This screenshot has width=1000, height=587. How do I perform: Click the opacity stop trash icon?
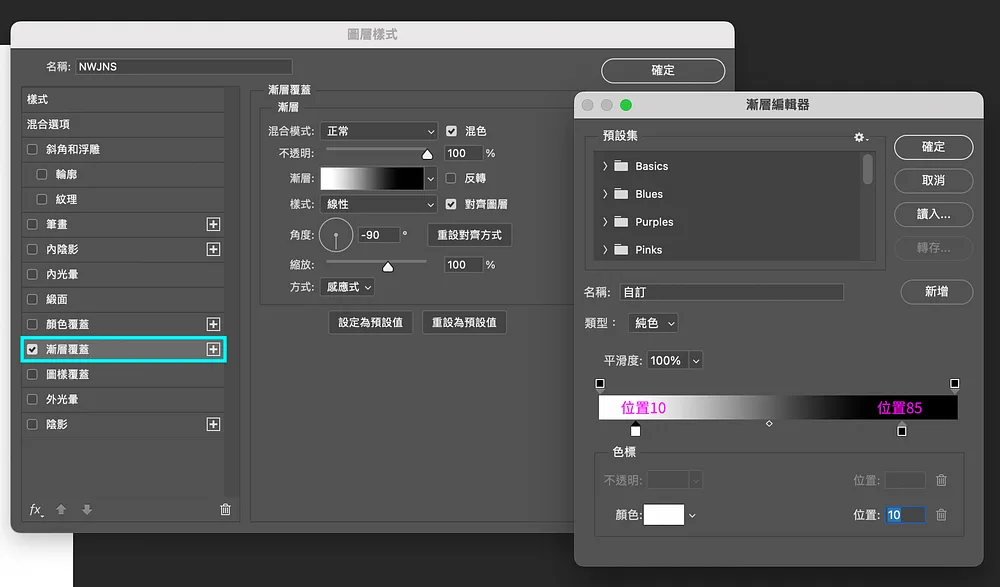click(941, 480)
